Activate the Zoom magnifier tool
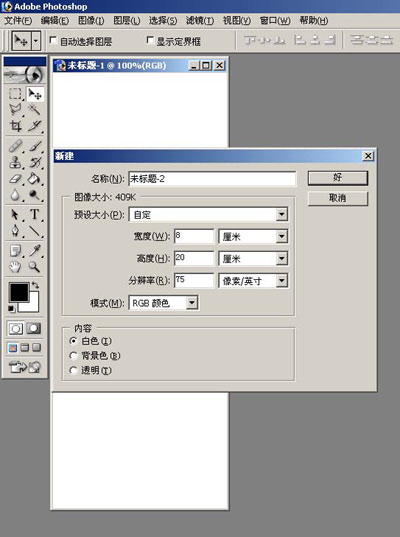 tap(34, 266)
